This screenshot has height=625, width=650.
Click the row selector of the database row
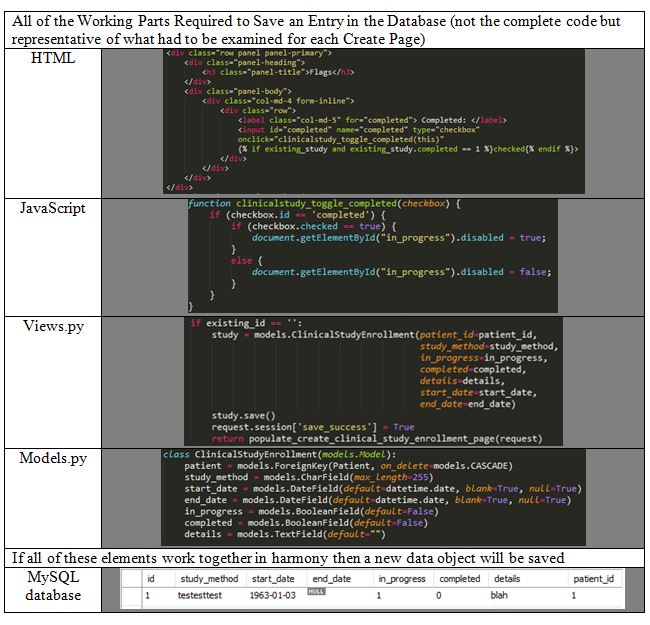pyautogui.click(x=132, y=595)
